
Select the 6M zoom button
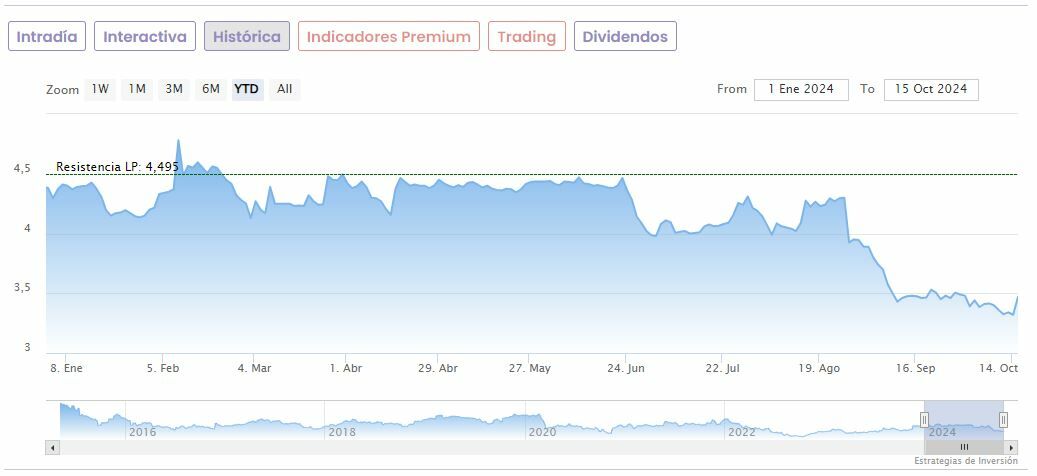[x=210, y=89]
